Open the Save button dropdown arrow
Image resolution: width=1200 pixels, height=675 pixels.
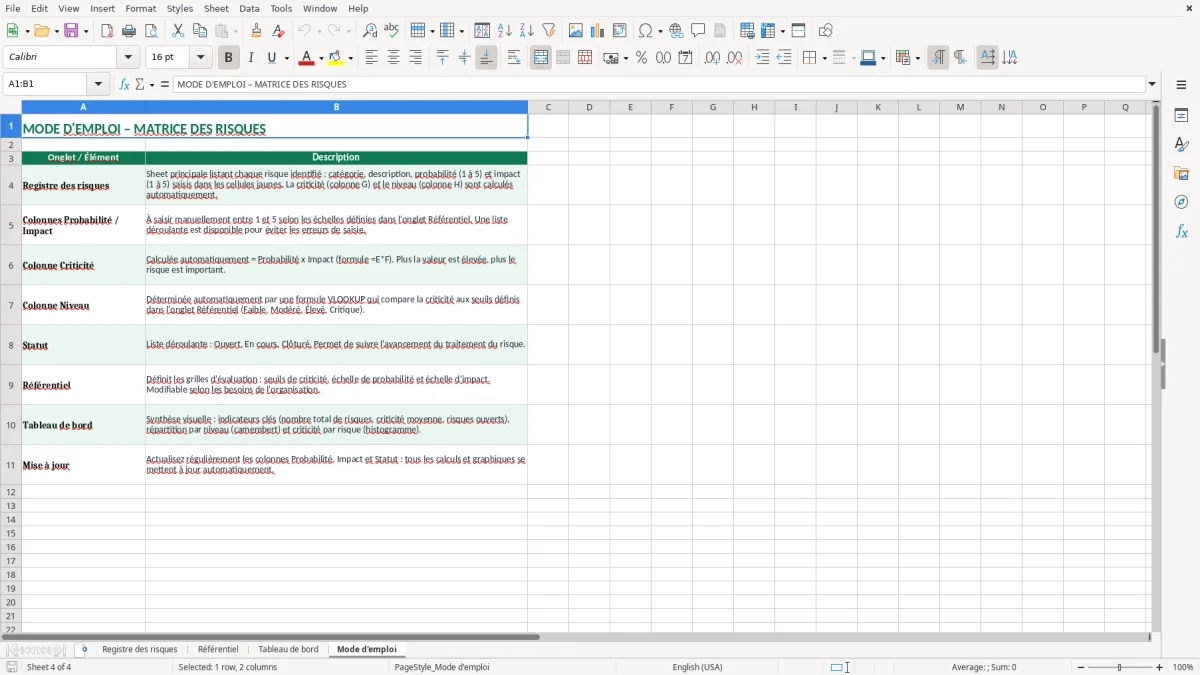[86, 31]
